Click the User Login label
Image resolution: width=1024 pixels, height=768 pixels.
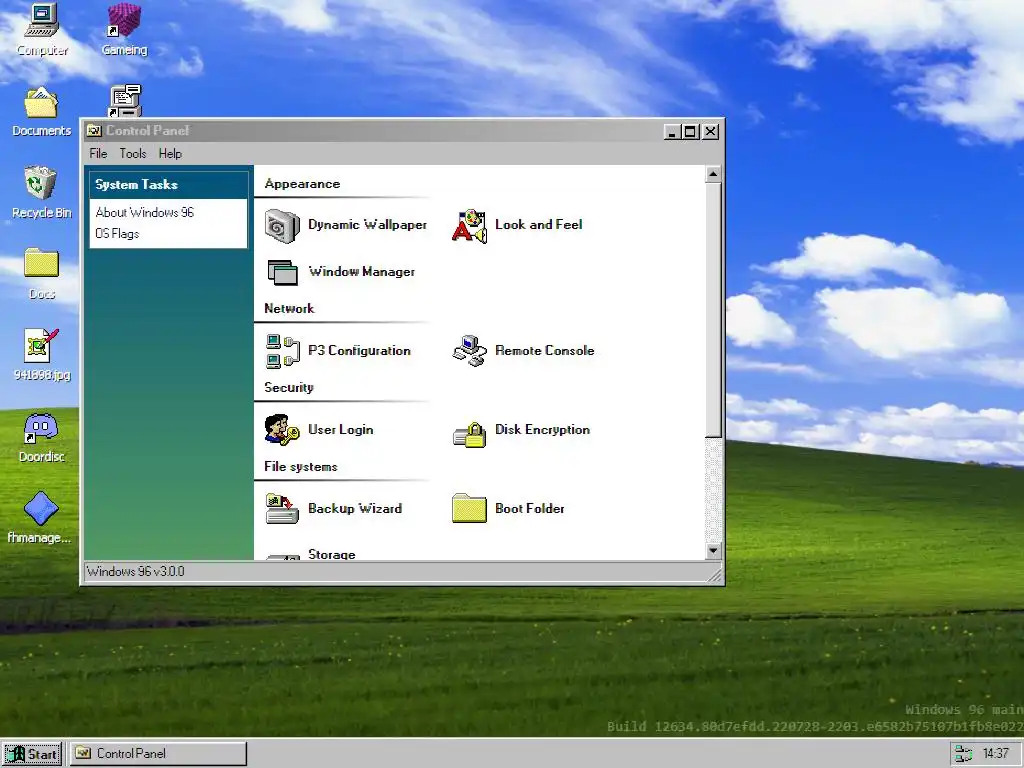pos(340,430)
